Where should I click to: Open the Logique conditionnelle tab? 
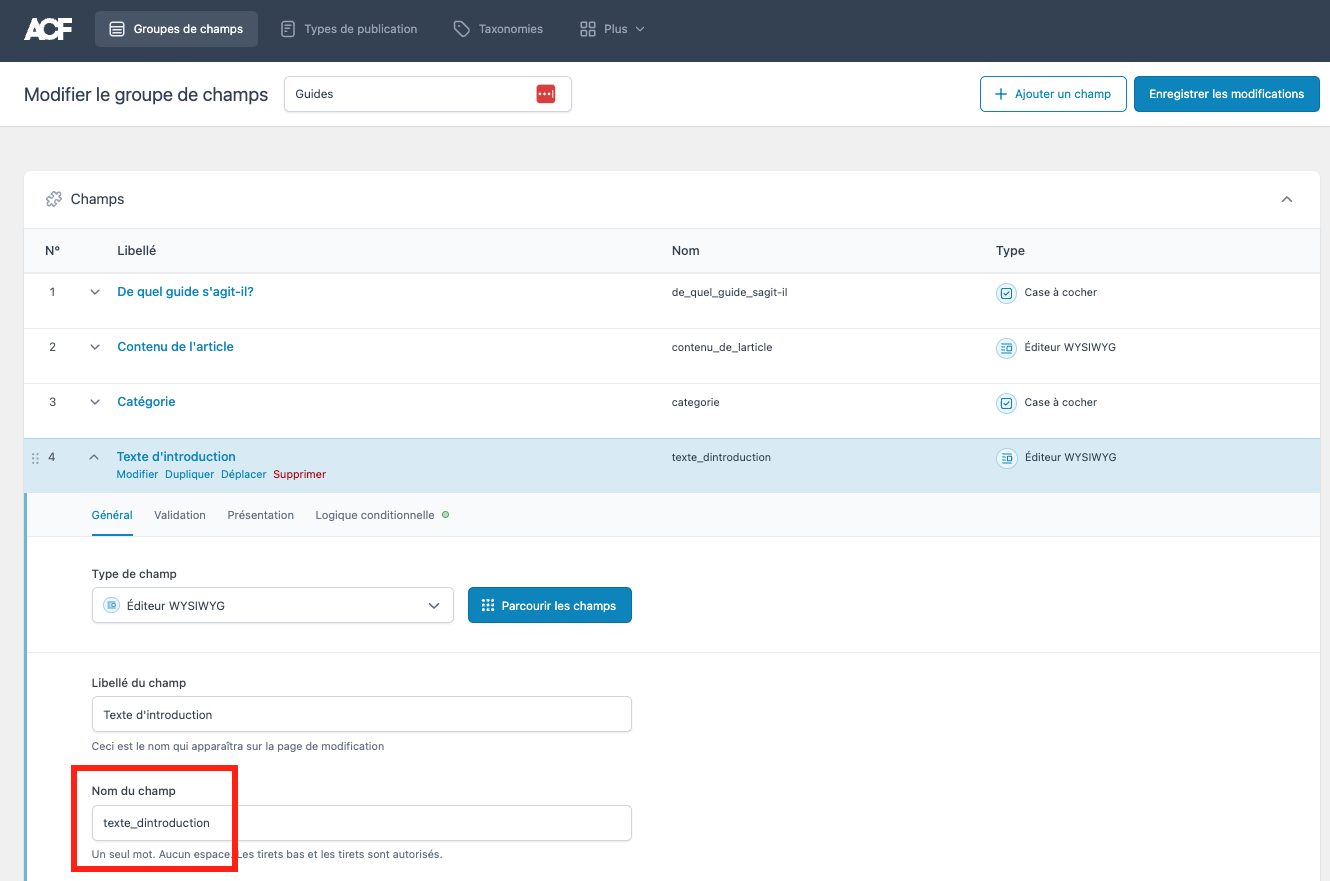(375, 515)
